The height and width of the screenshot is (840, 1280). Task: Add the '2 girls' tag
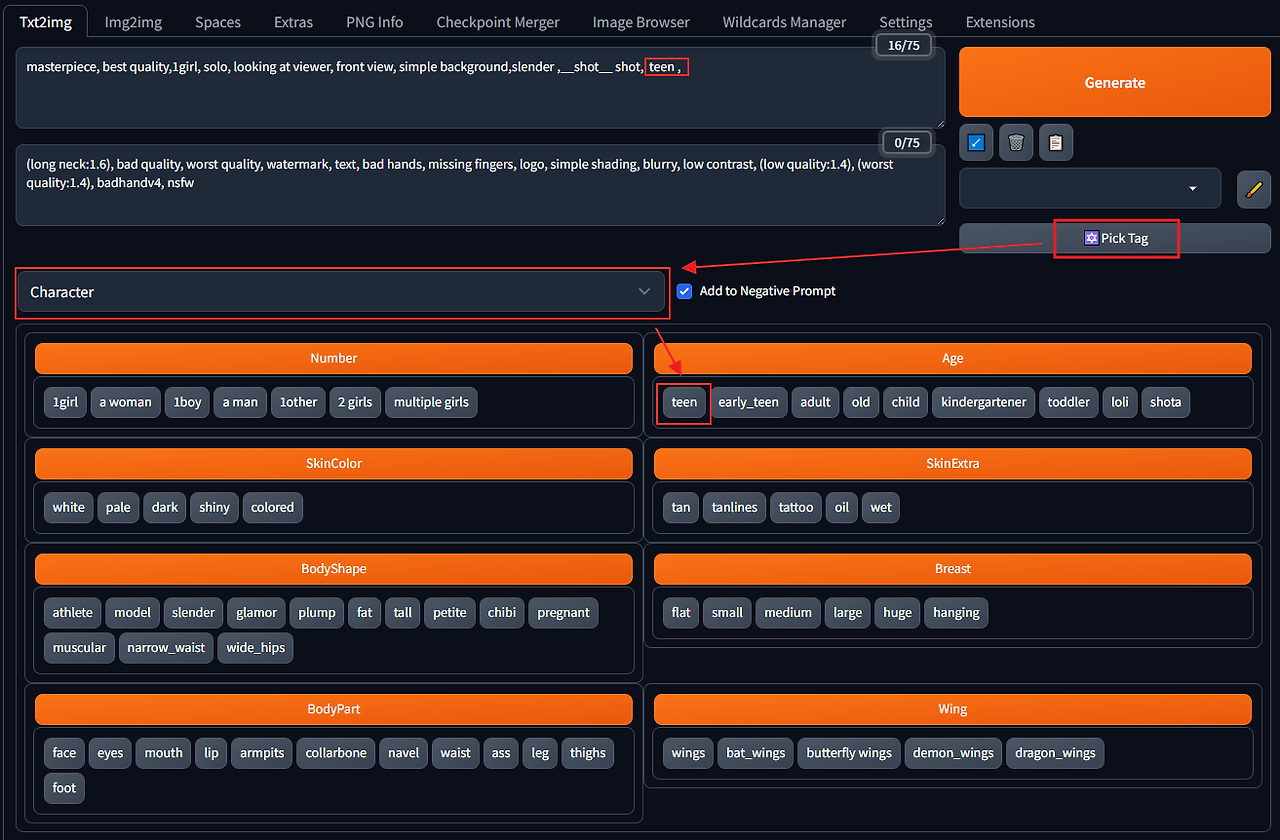[x=355, y=402]
